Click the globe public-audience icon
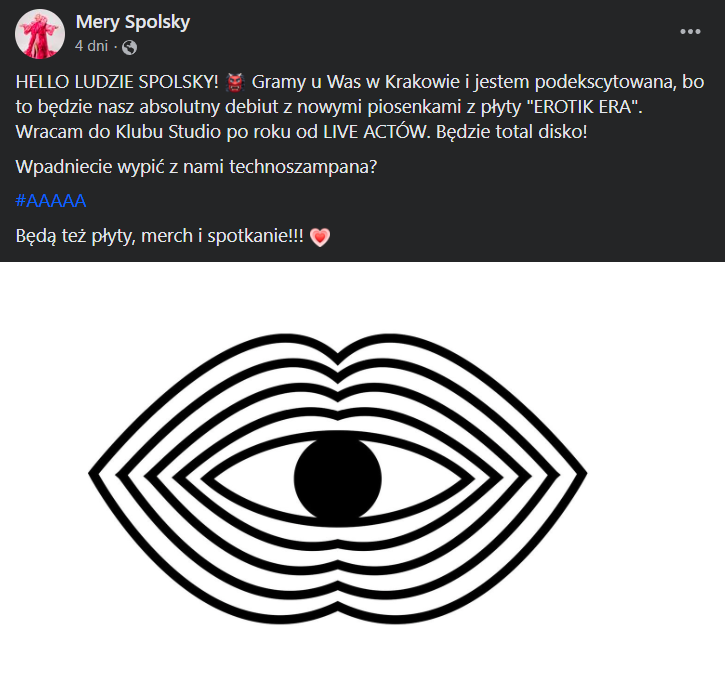 pos(129,47)
